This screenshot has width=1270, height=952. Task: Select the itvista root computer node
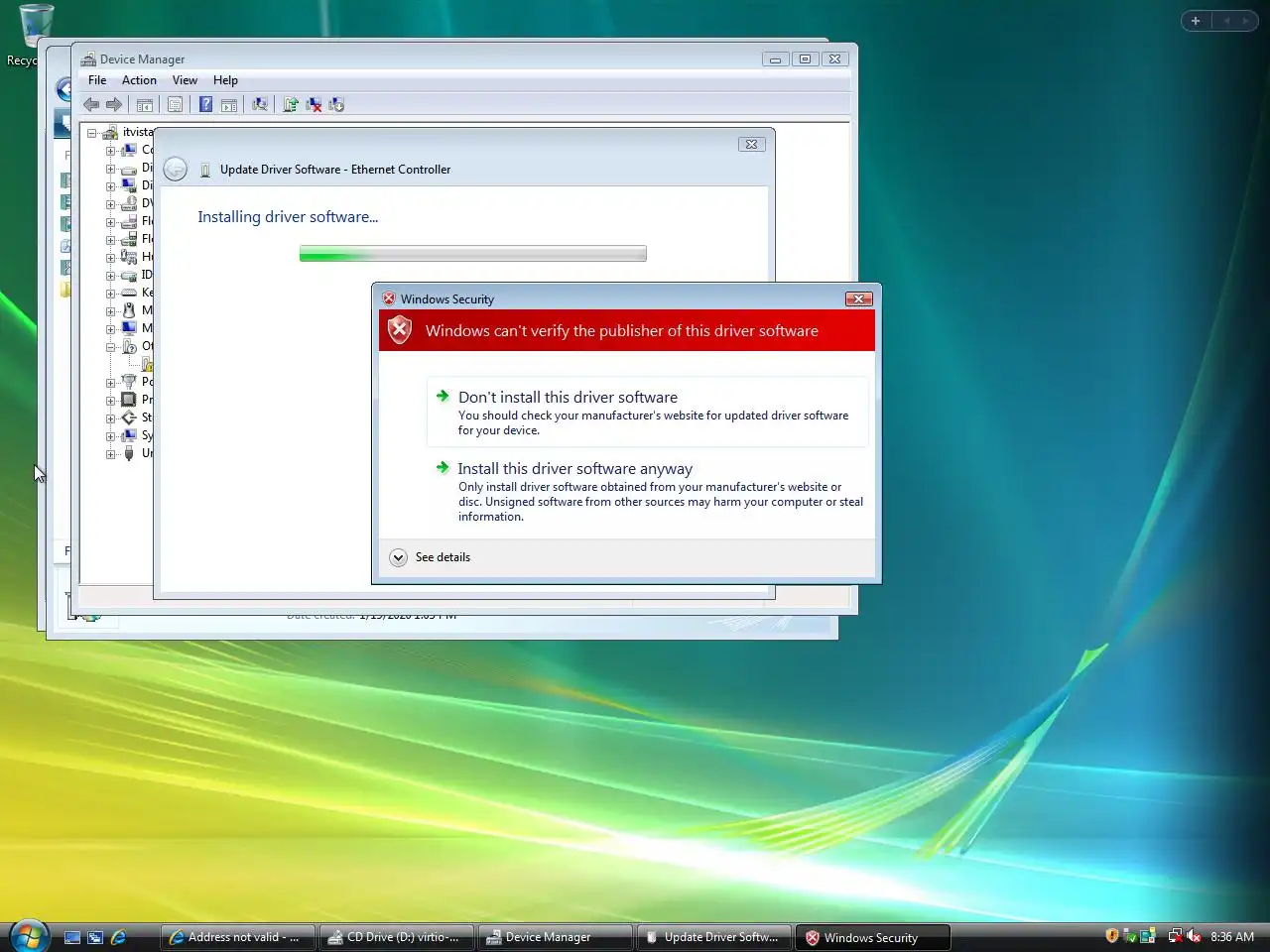(128, 132)
